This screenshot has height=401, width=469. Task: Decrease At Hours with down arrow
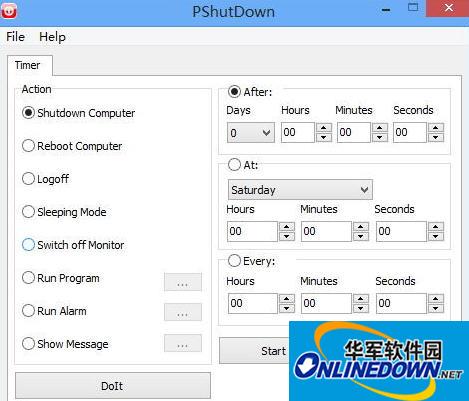[x=287, y=236]
